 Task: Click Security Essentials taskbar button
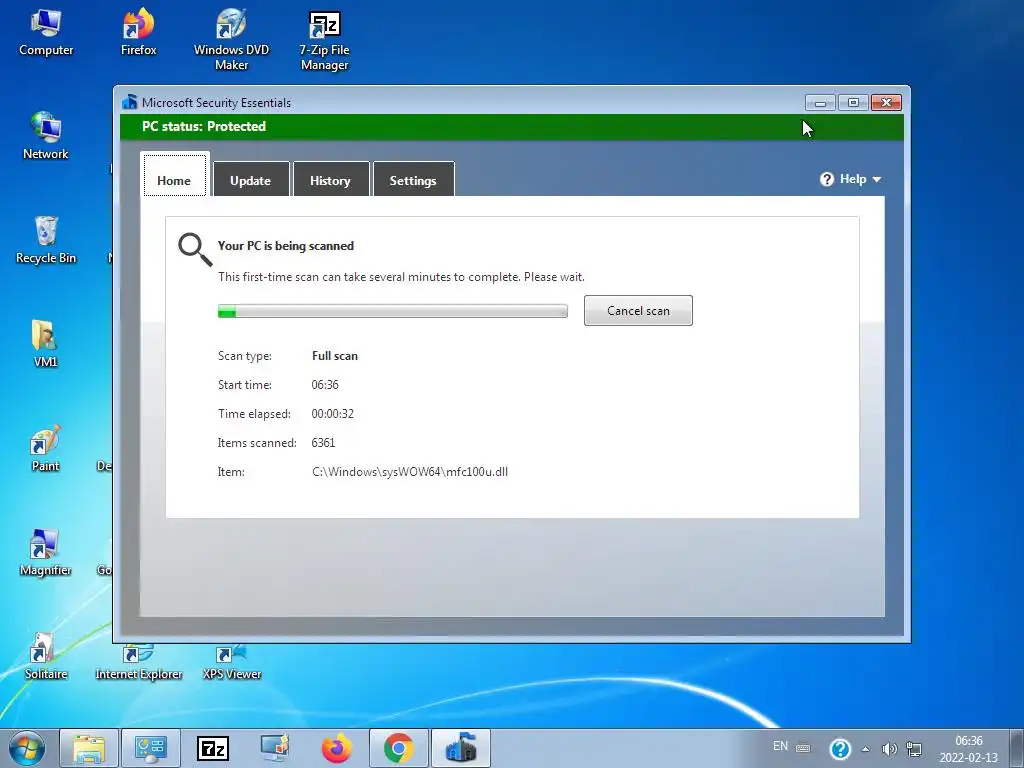point(461,748)
